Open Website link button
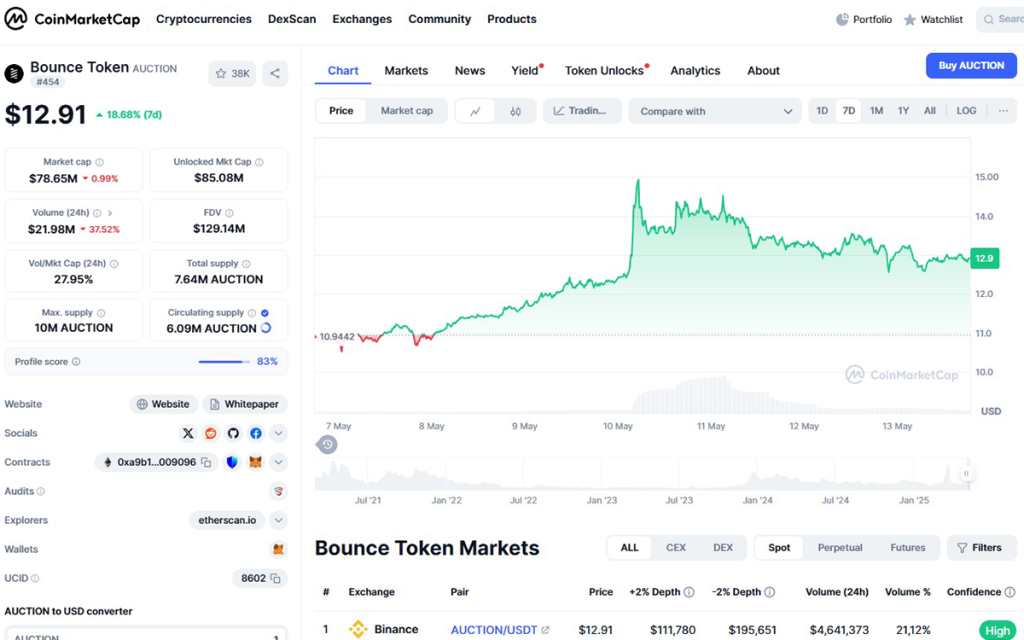The image size is (1024, 640). [163, 404]
